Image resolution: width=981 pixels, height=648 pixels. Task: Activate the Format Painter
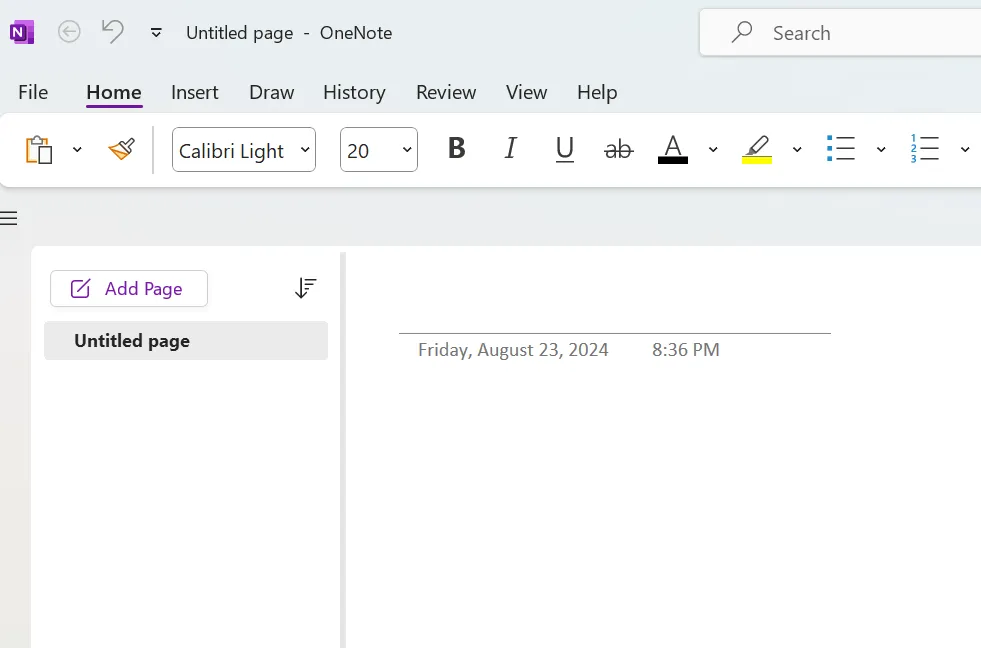pos(121,149)
